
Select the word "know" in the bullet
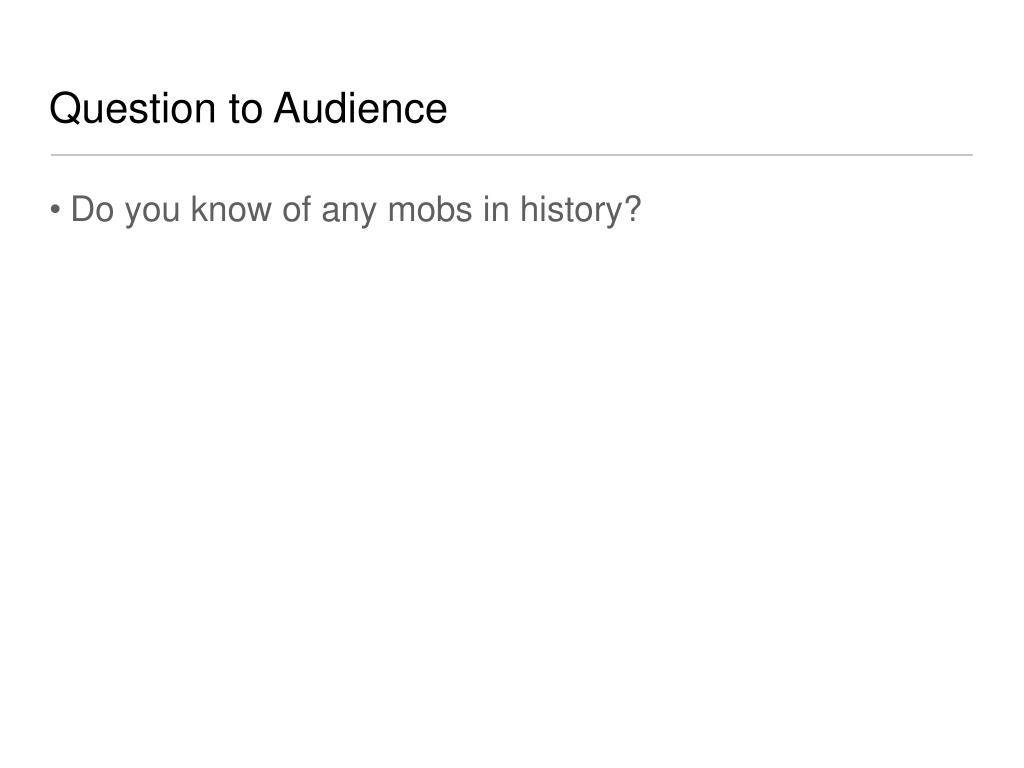[231, 210]
